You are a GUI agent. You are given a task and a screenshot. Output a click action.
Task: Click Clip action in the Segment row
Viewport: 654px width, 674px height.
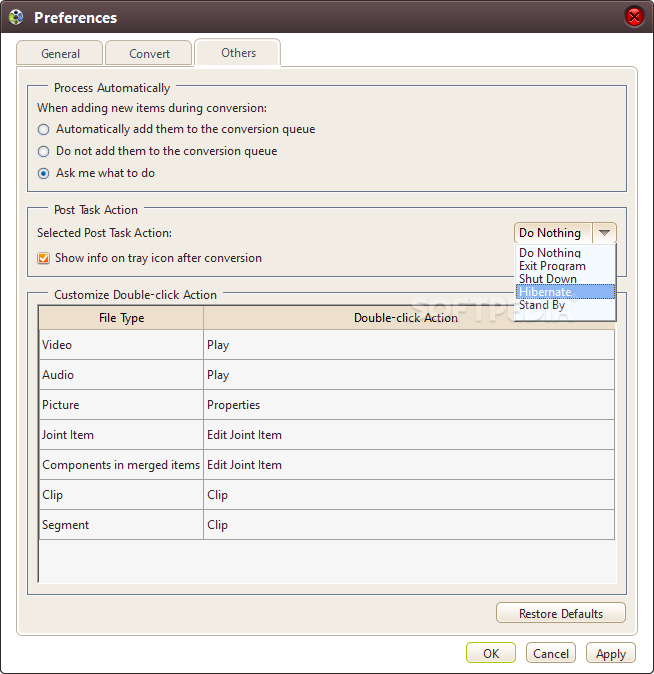[x=409, y=525]
